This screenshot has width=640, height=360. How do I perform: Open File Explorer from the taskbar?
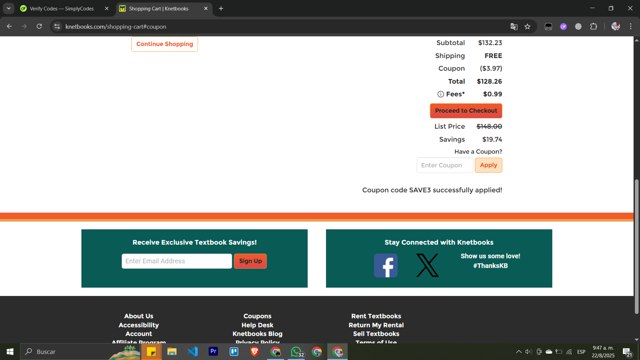pos(172,351)
